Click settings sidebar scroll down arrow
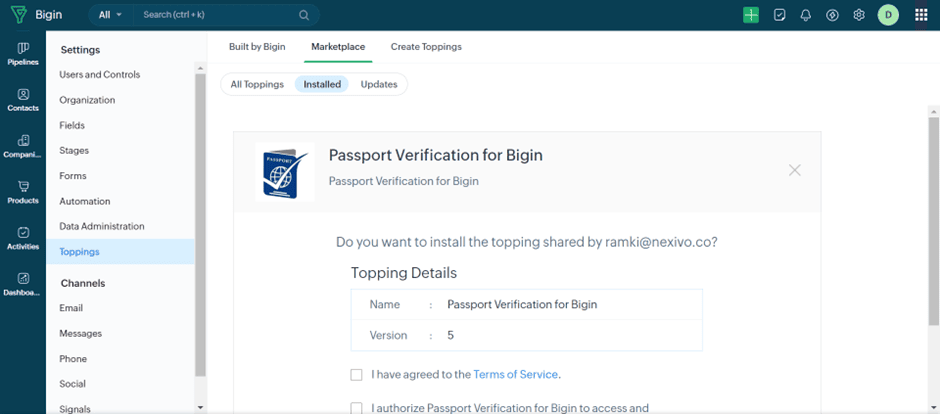This screenshot has height=414, width=940. click(200, 407)
